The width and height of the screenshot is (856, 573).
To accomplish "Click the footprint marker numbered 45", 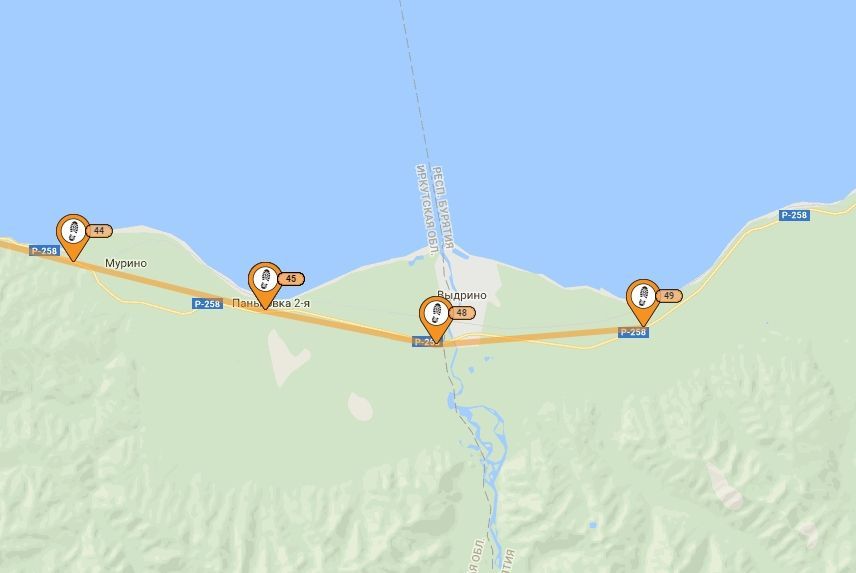I will click(x=265, y=283).
